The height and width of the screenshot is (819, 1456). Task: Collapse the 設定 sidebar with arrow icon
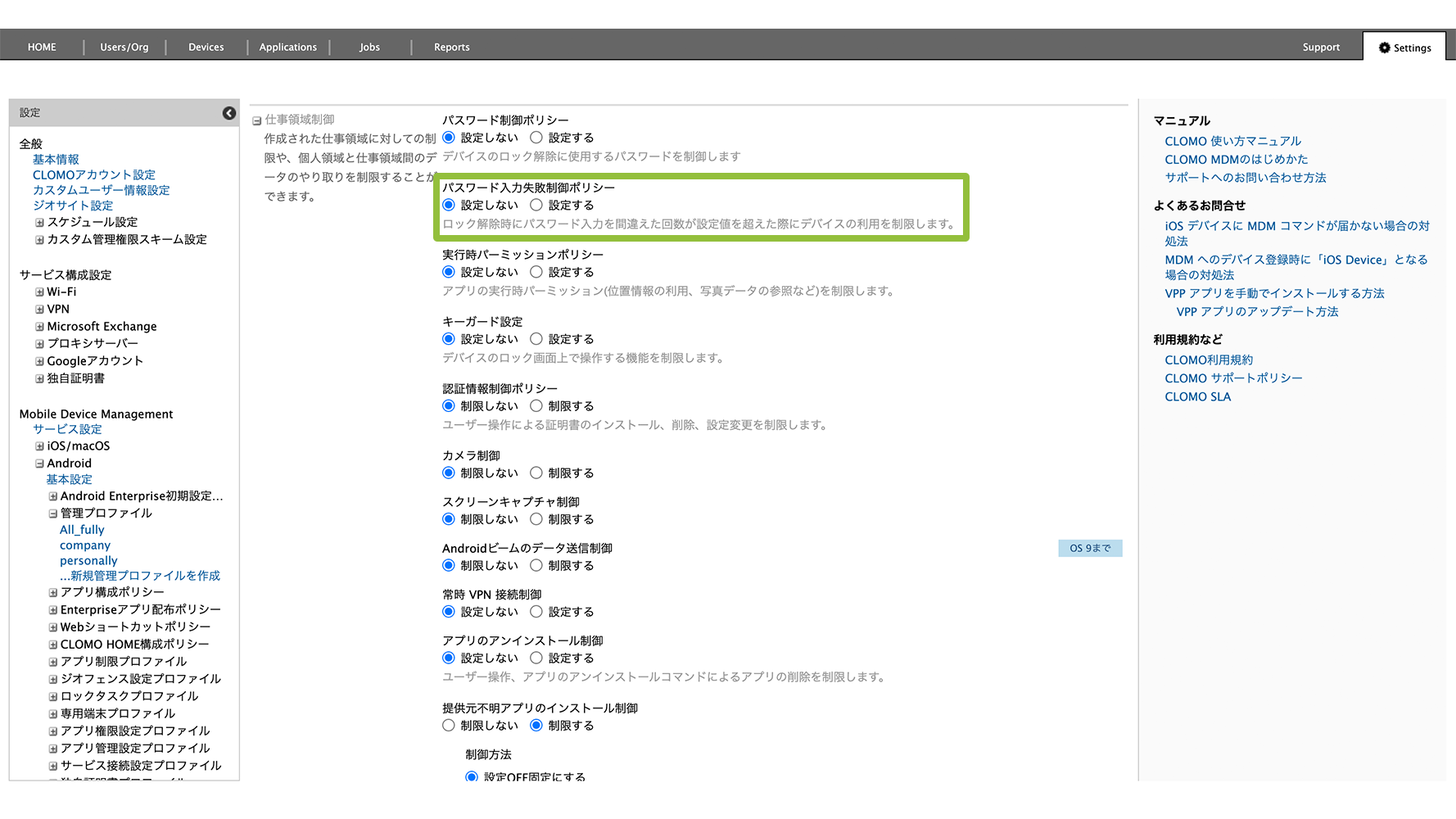coord(229,113)
